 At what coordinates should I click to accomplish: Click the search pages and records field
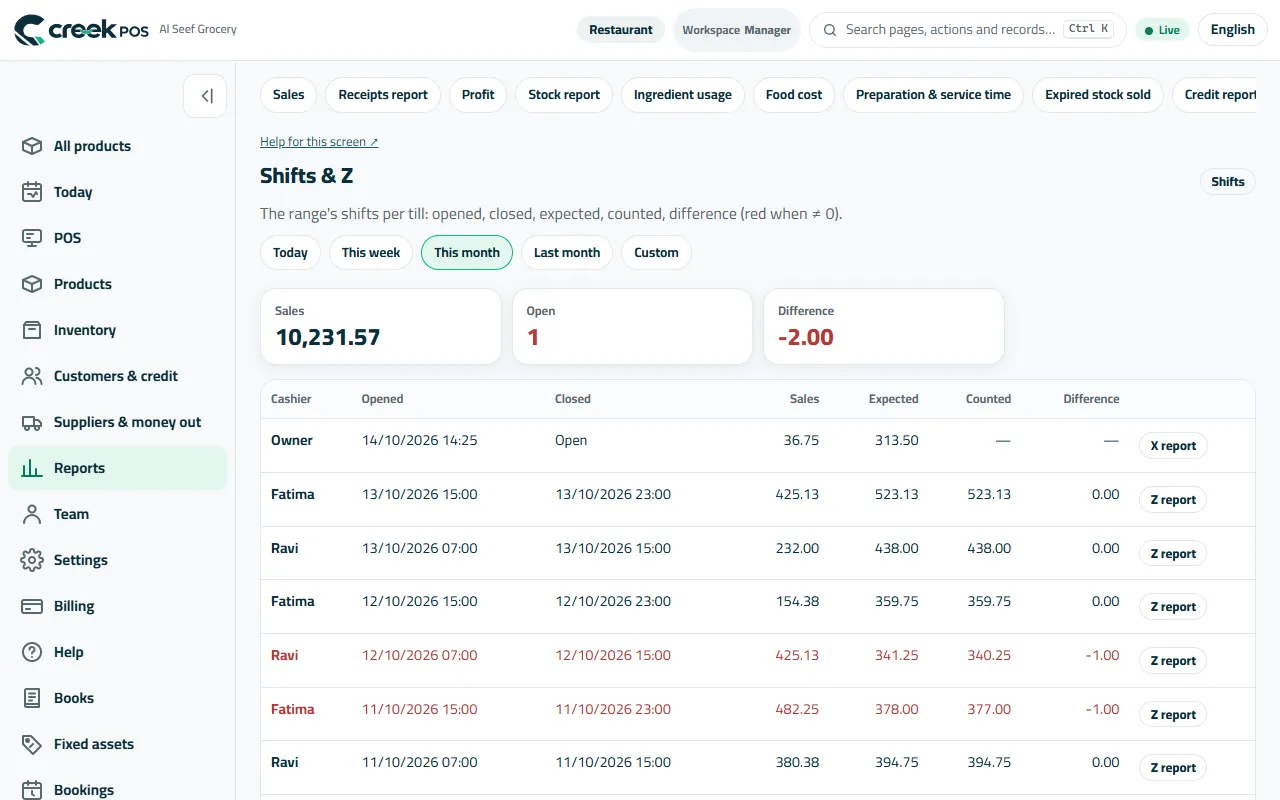click(967, 30)
